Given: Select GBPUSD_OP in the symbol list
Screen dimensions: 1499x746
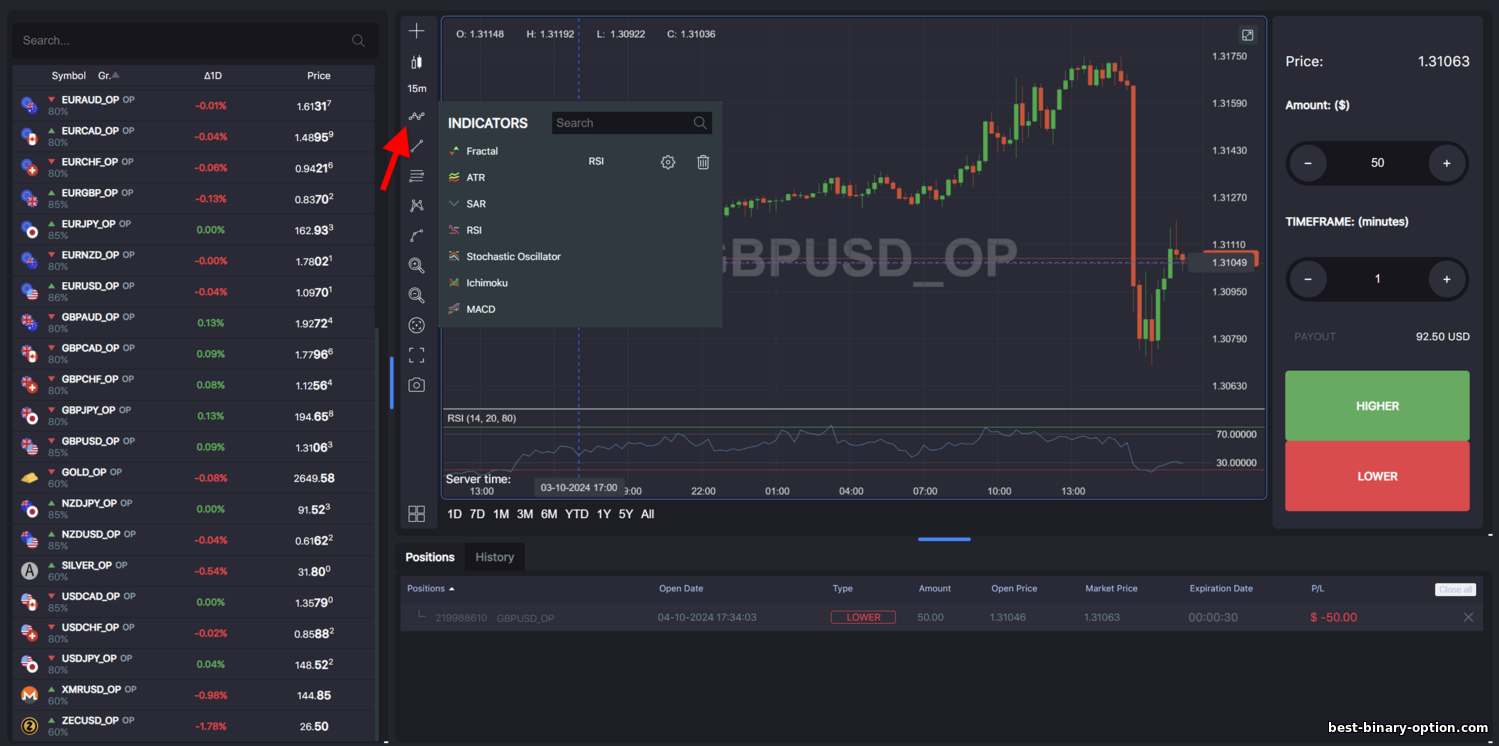Looking at the screenshot, I should coord(194,446).
